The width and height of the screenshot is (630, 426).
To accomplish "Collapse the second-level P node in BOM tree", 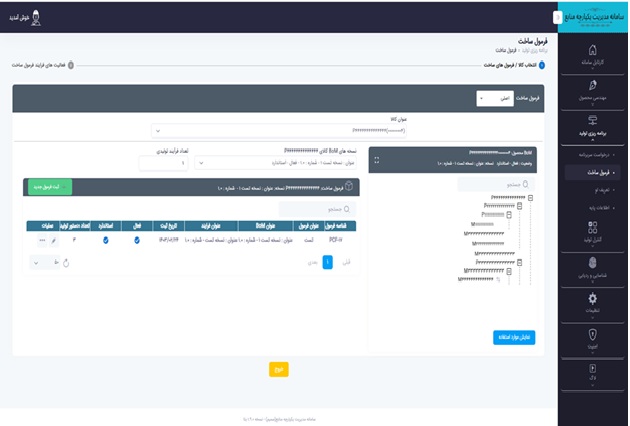I will tap(520, 206).
